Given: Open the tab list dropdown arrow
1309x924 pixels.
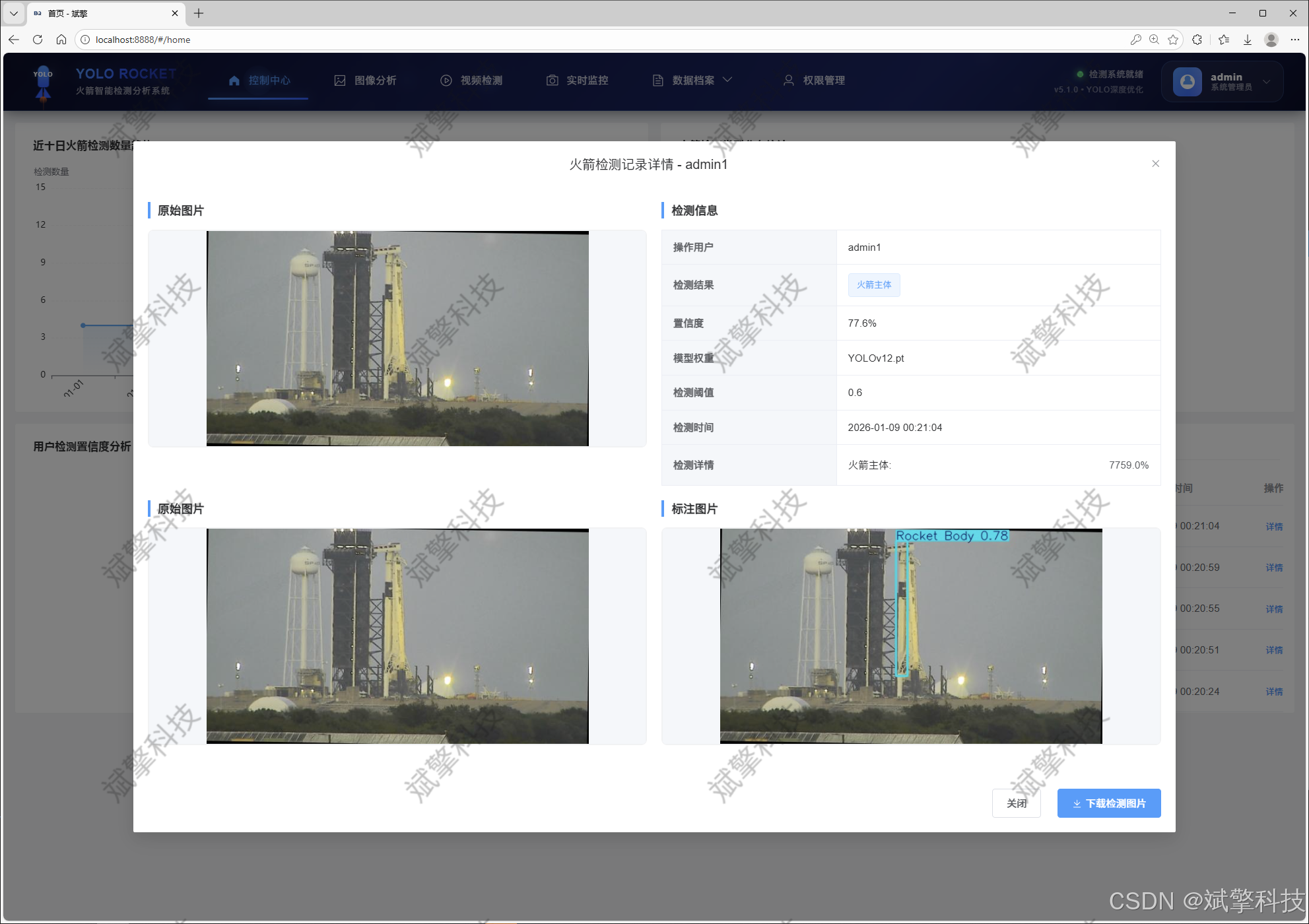Looking at the screenshot, I should [13, 13].
